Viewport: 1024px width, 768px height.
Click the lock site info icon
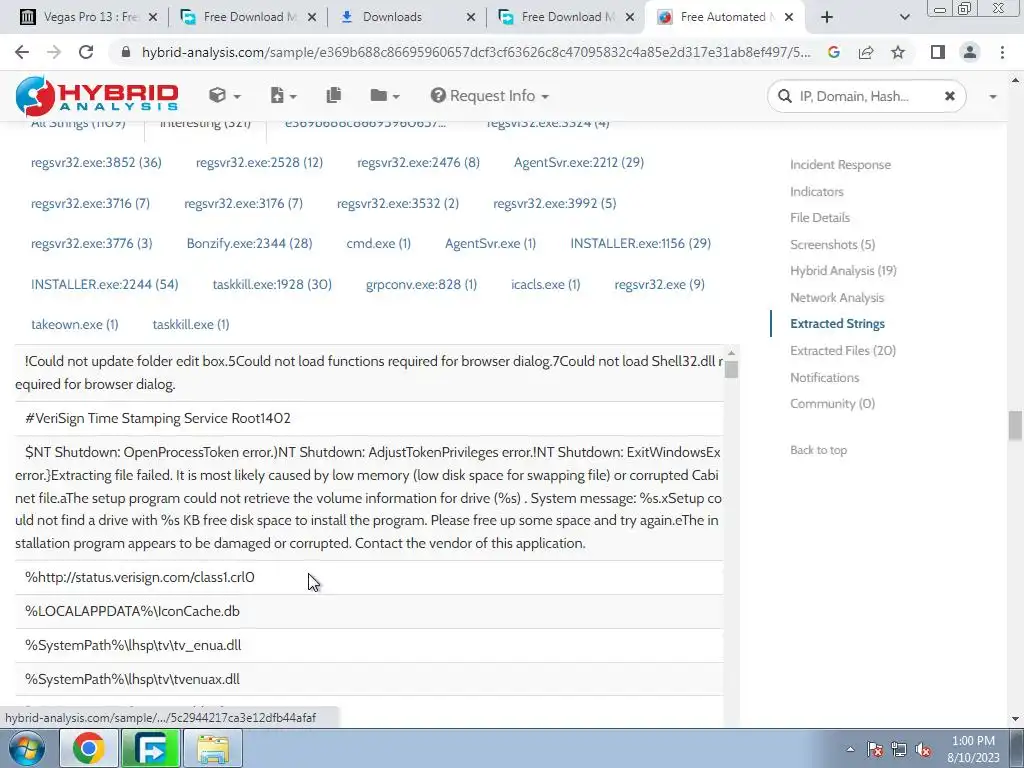tap(127, 52)
